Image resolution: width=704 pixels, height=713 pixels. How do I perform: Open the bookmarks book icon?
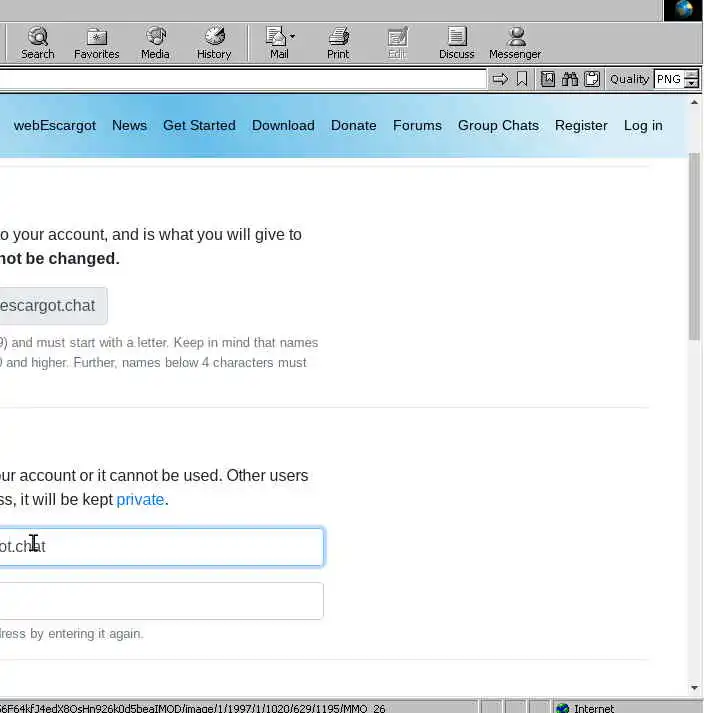click(548, 79)
